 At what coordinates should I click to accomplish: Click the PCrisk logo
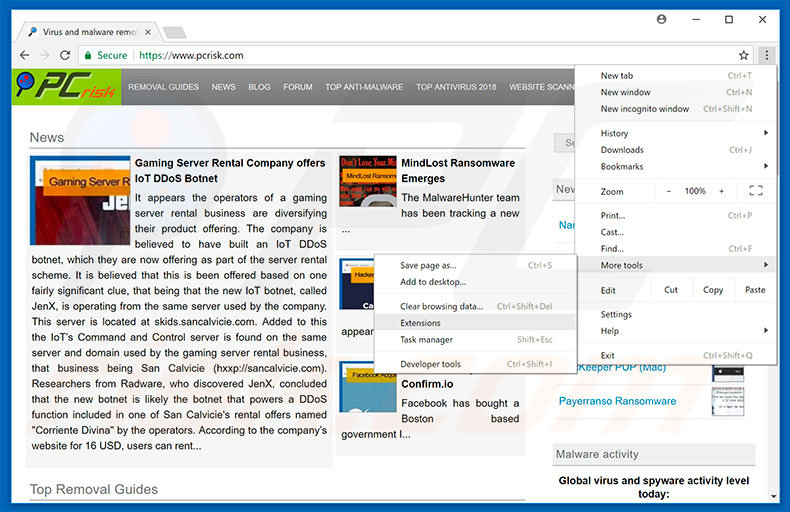(67, 87)
